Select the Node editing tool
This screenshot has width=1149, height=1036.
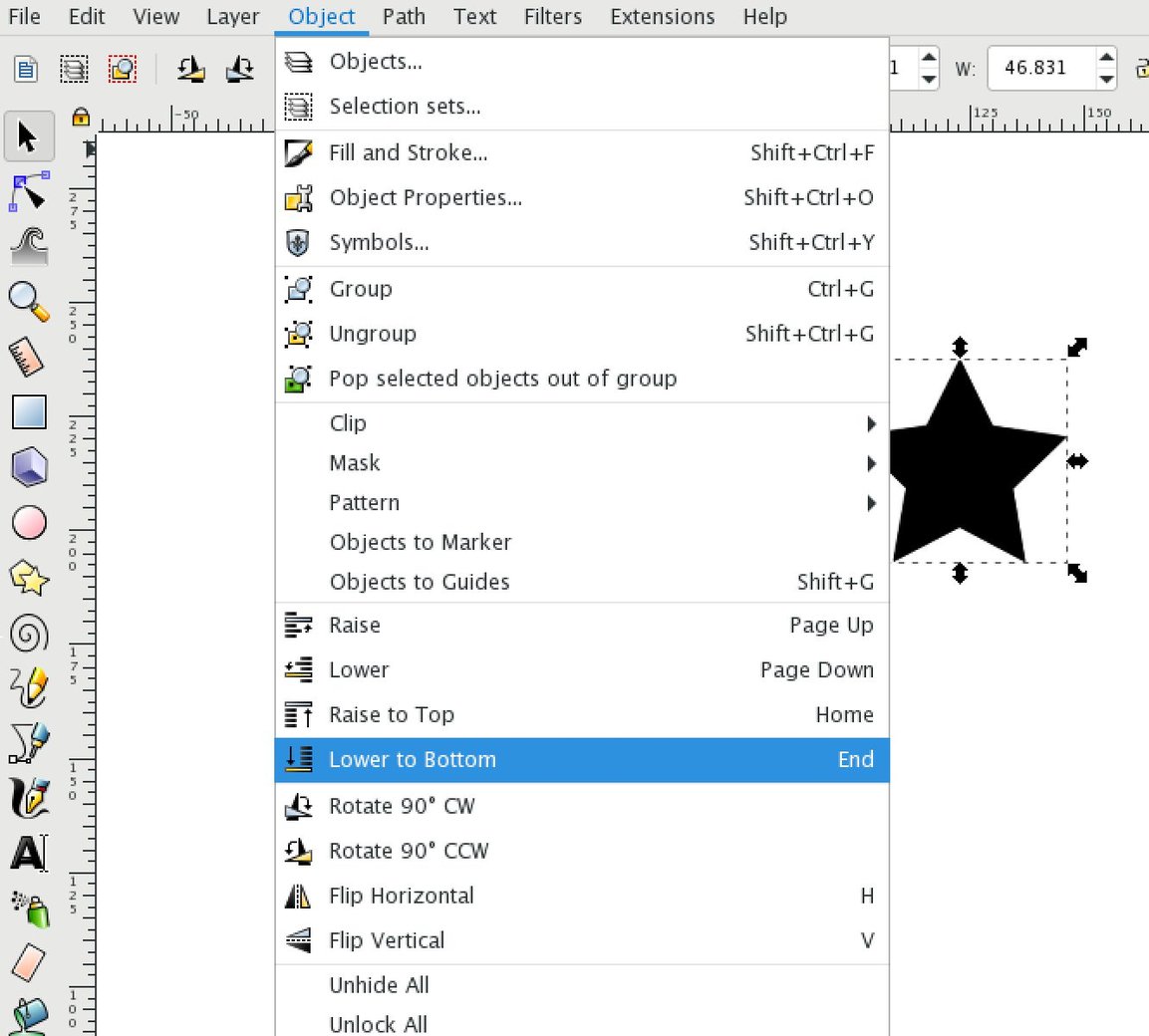[28, 192]
